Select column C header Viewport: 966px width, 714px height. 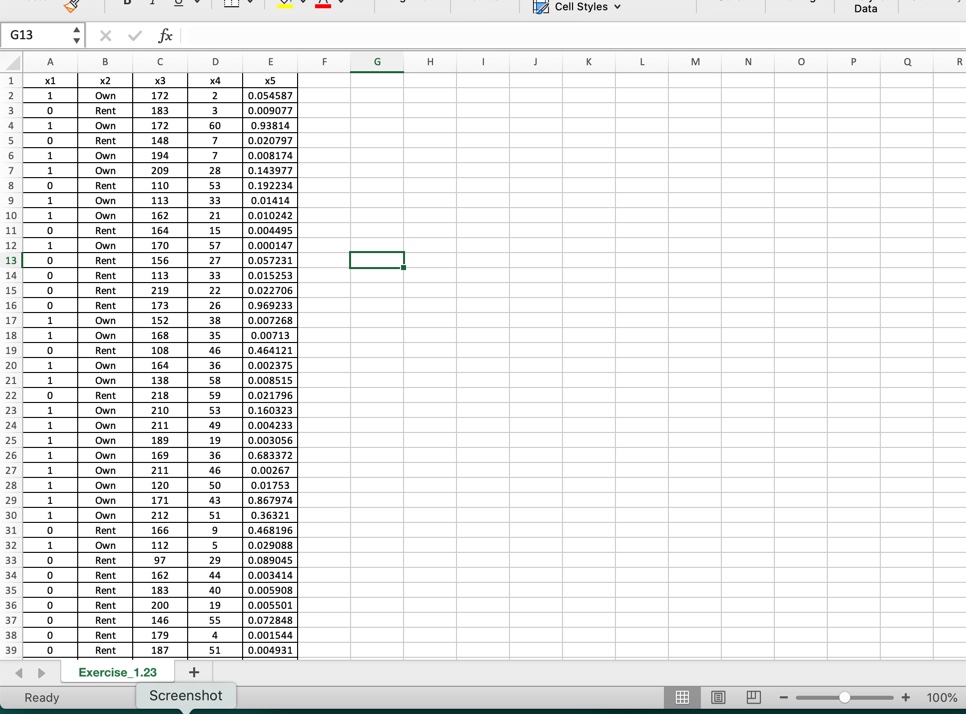coord(160,62)
